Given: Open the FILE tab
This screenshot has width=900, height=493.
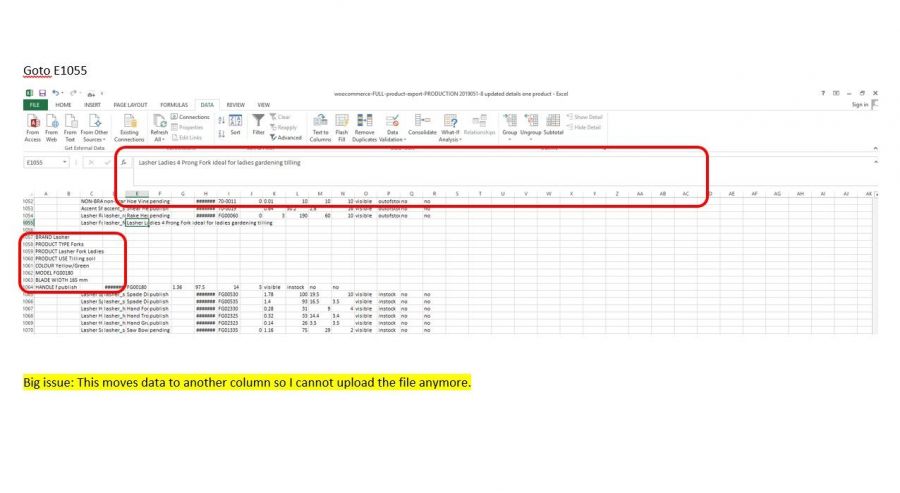Looking at the screenshot, I should pos(35,105).
